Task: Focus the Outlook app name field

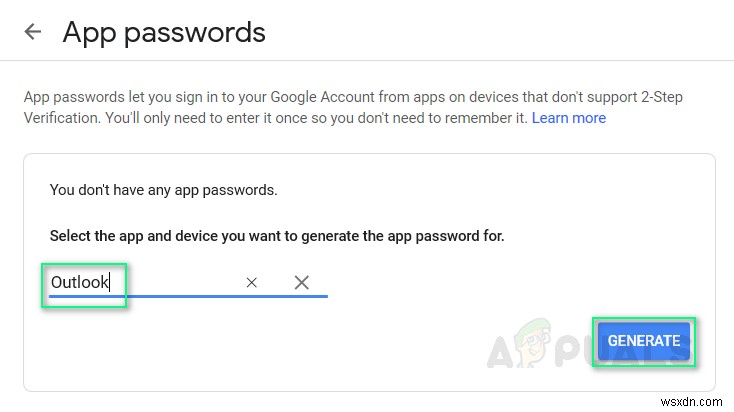Action: click(80, 283)
